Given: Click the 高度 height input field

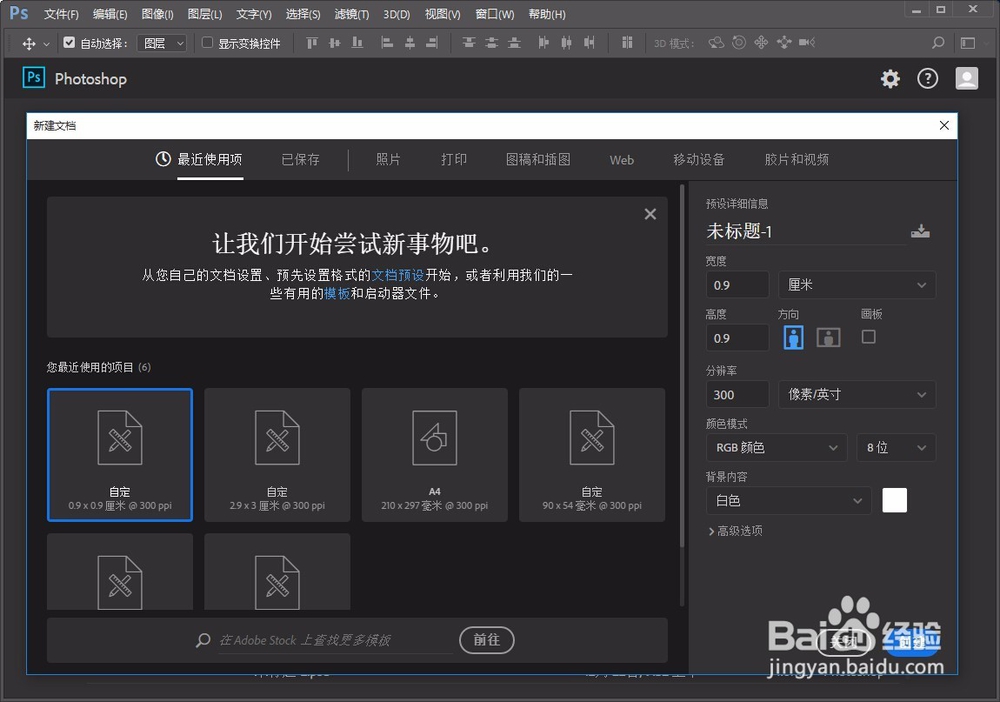Looking at the screenshot, I should coord(737,338).
